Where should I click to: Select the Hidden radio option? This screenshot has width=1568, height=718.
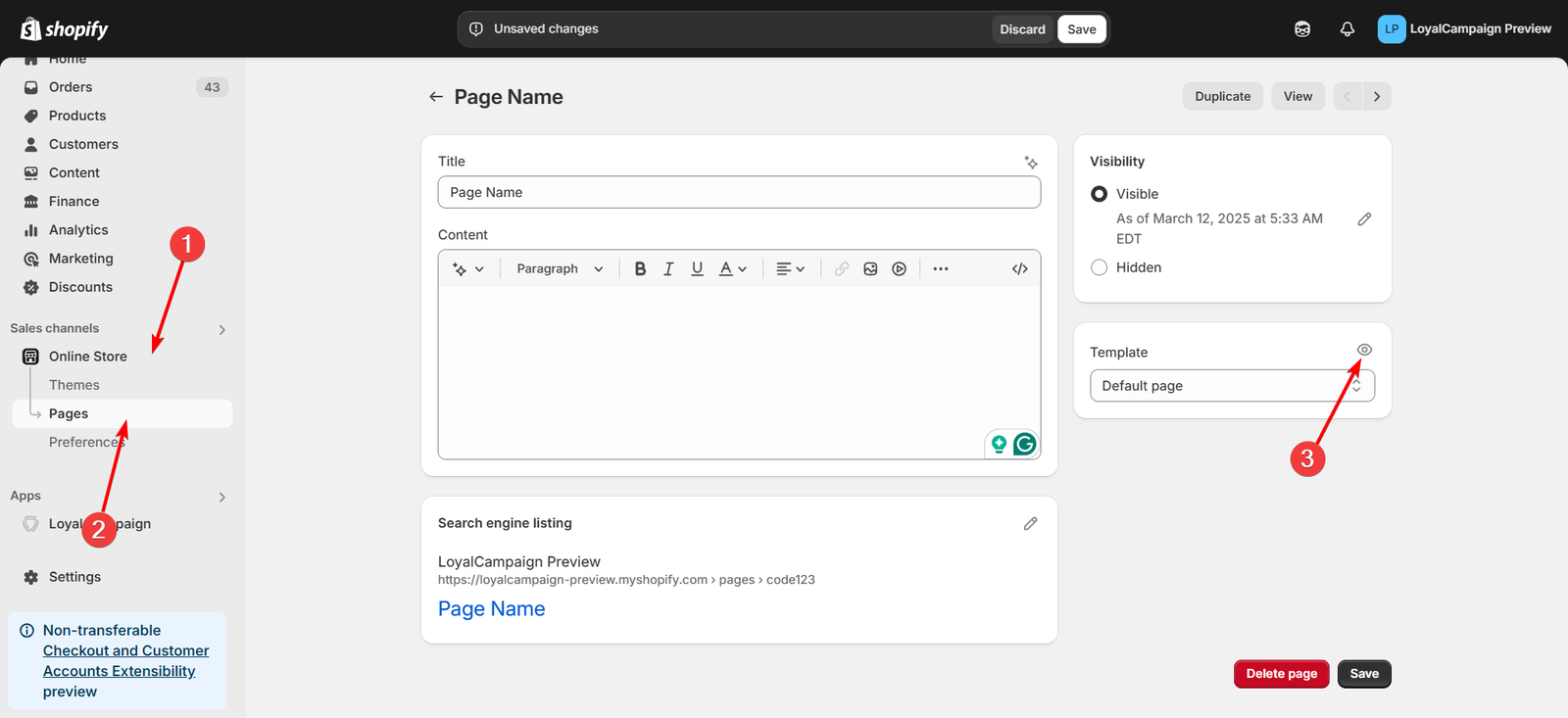tap(1100, 267)
